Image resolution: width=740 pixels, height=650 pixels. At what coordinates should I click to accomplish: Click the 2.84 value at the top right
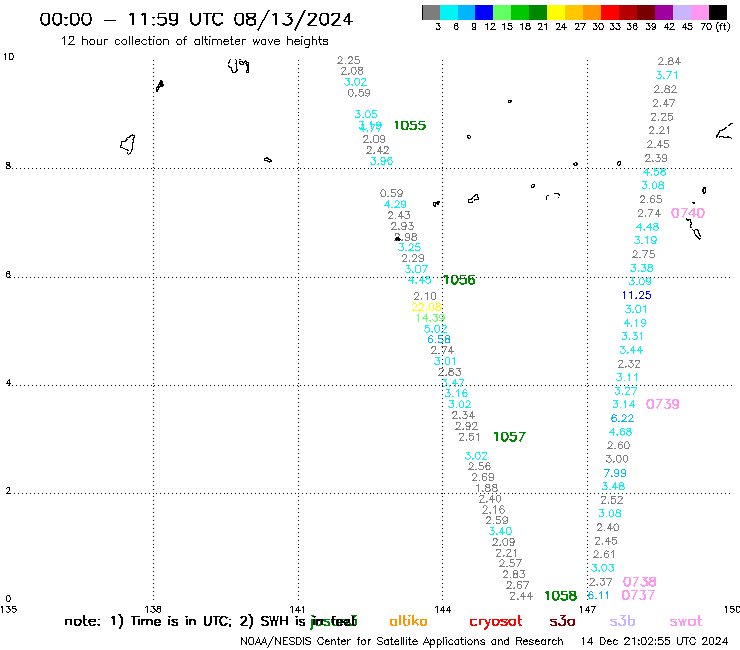[x=669, y=61]
